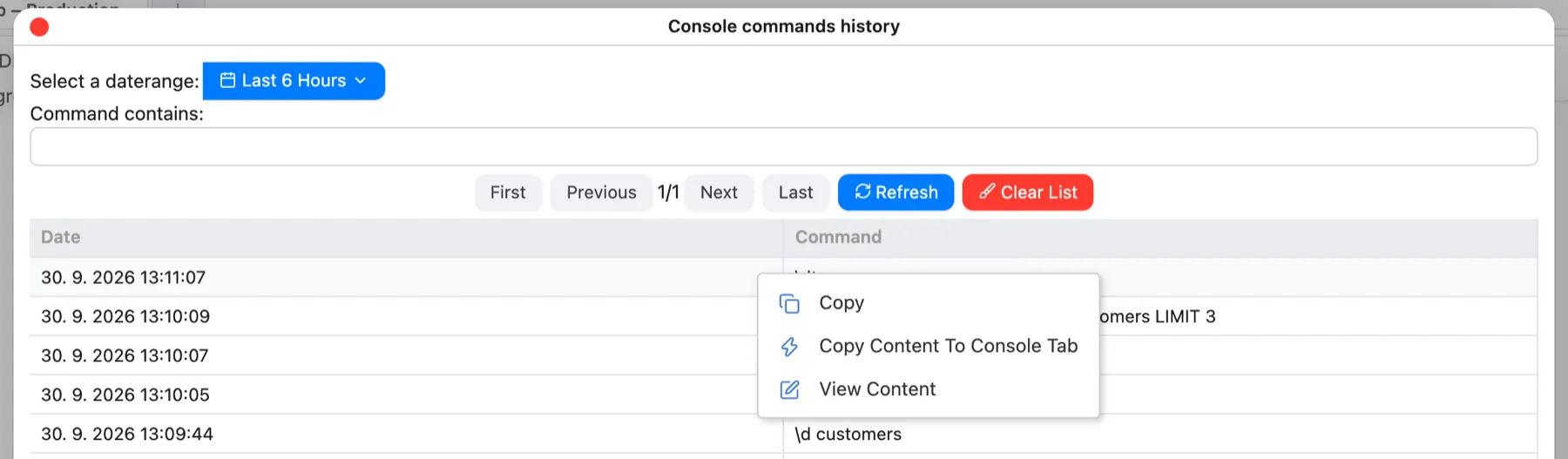Viewport: 1568px width, 459px height.
Task: Click the refresh arrows icon
Action: coord(862,192)
